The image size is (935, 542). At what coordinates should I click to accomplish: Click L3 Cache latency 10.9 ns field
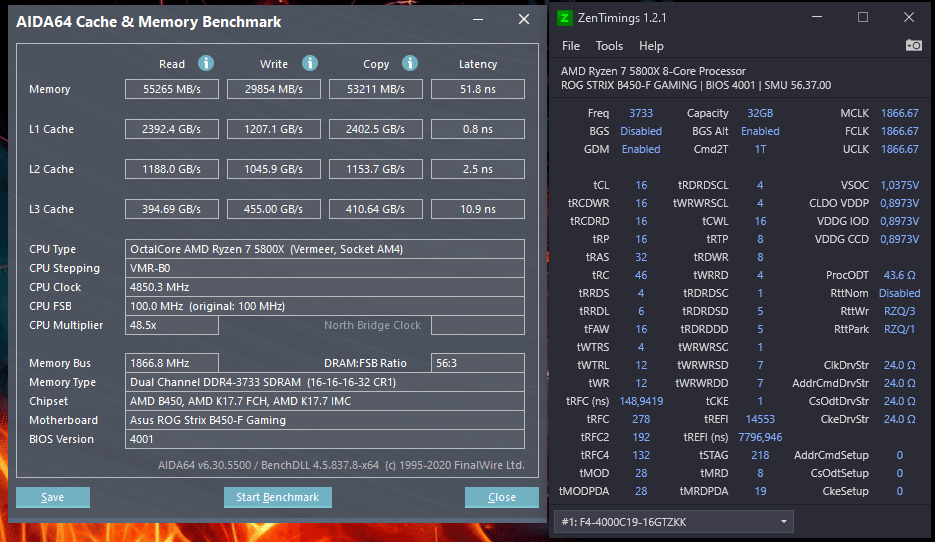478,209
